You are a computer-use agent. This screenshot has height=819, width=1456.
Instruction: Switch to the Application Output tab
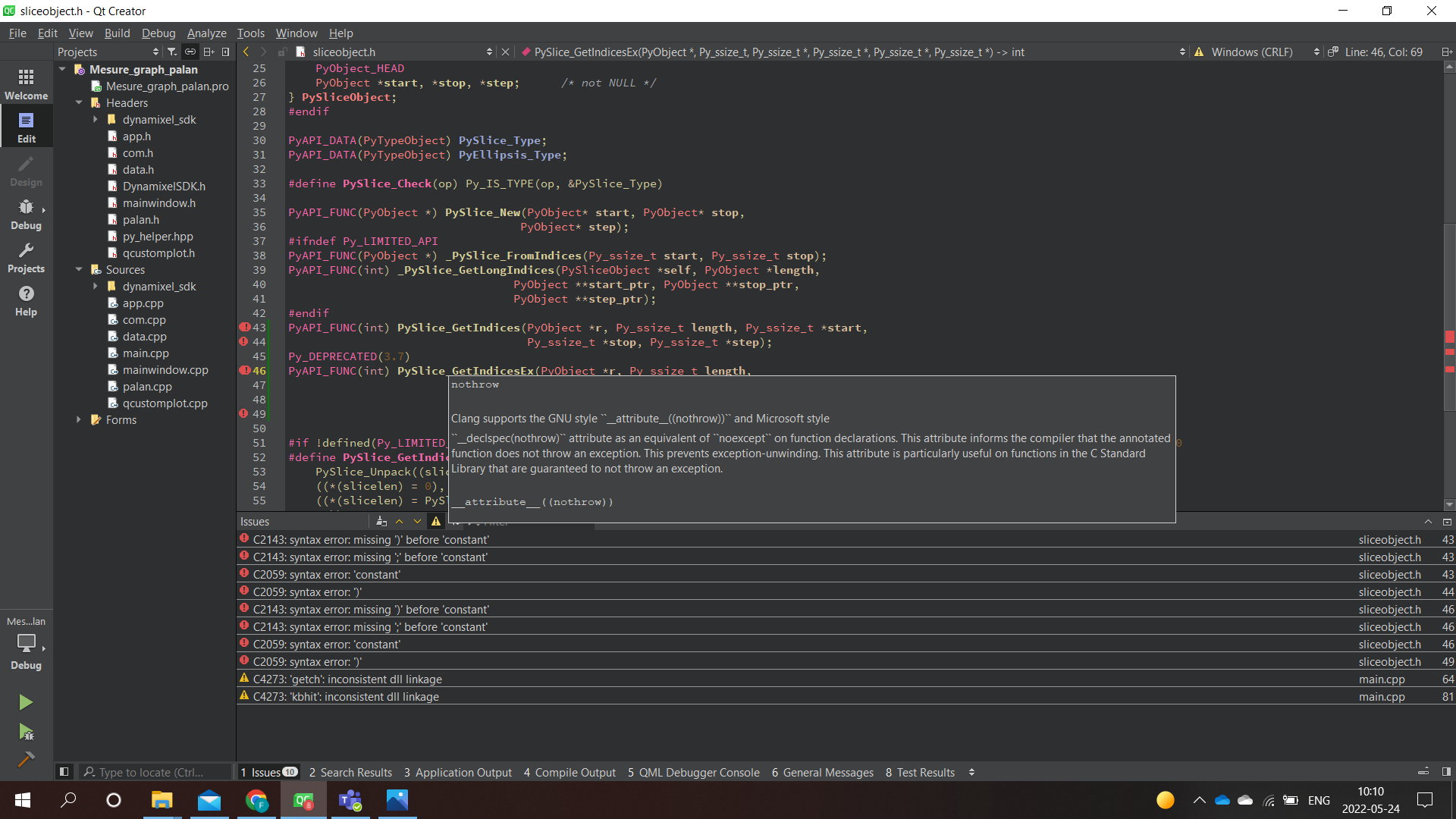point(457,772)
